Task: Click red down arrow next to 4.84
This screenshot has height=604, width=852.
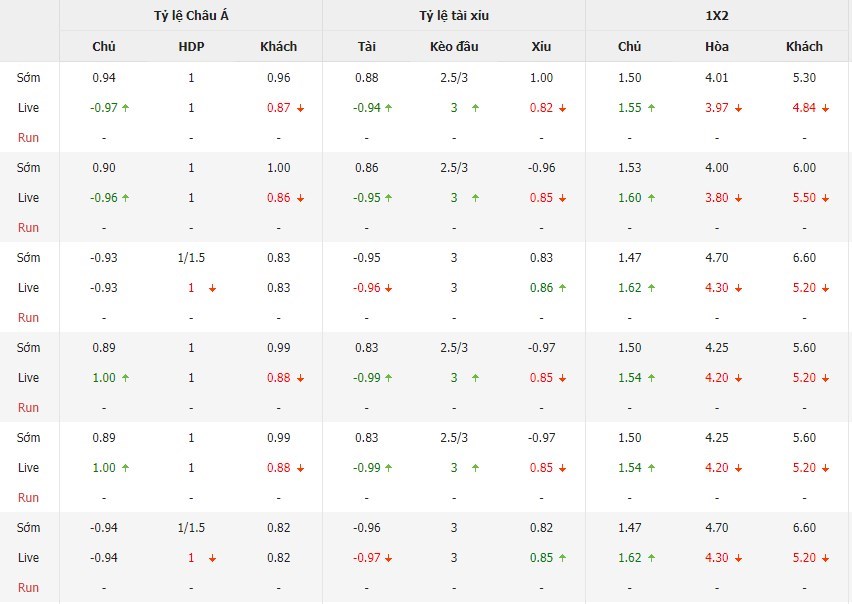Action: point(826,108)
